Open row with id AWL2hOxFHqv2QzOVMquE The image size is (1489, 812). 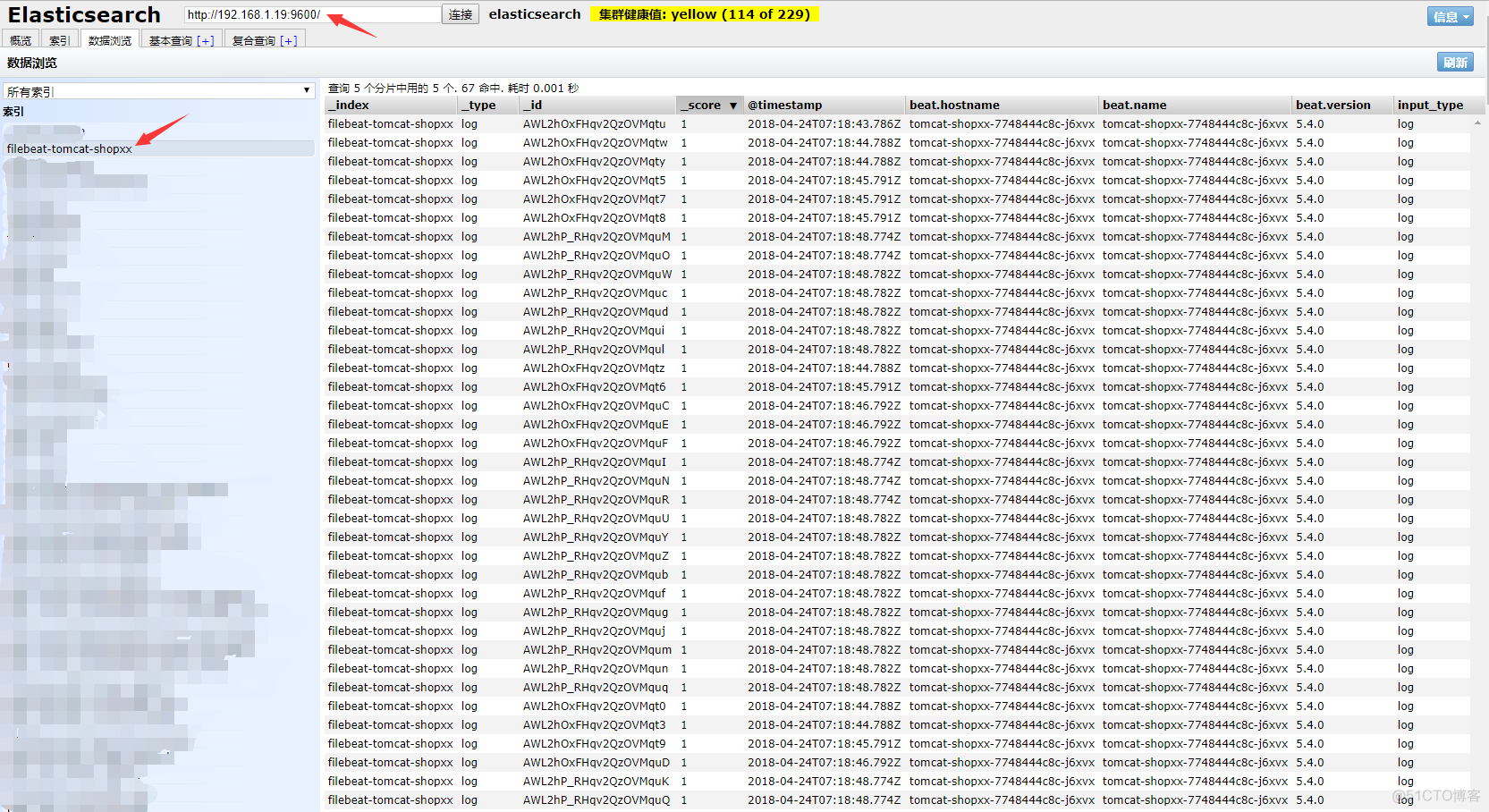point(898,425)
